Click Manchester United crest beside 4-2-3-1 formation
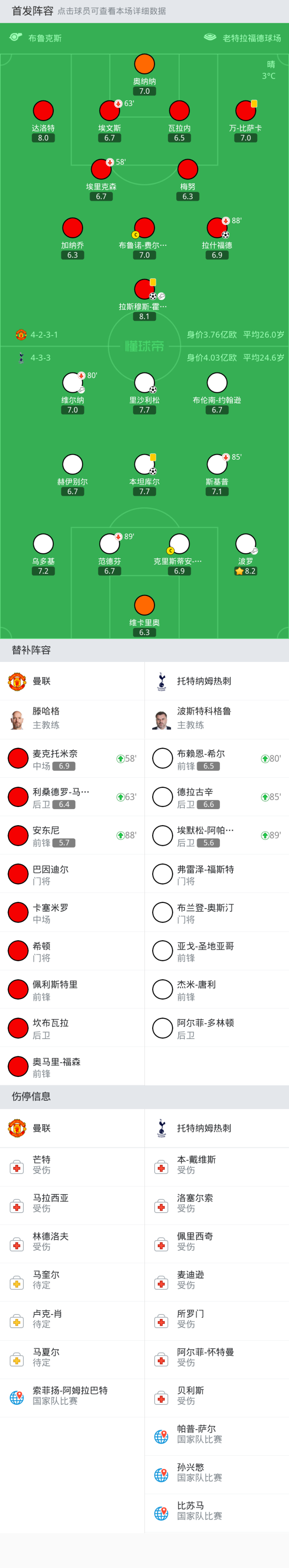 tap(21, 335)
